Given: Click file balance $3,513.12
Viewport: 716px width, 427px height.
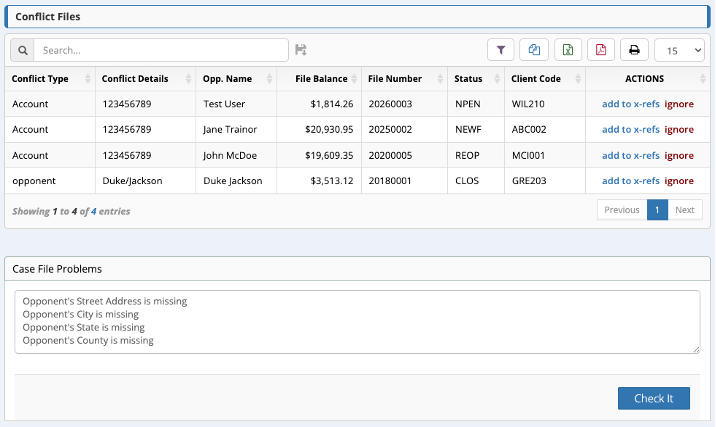Looking at the screenshot, I should (332, 181).
